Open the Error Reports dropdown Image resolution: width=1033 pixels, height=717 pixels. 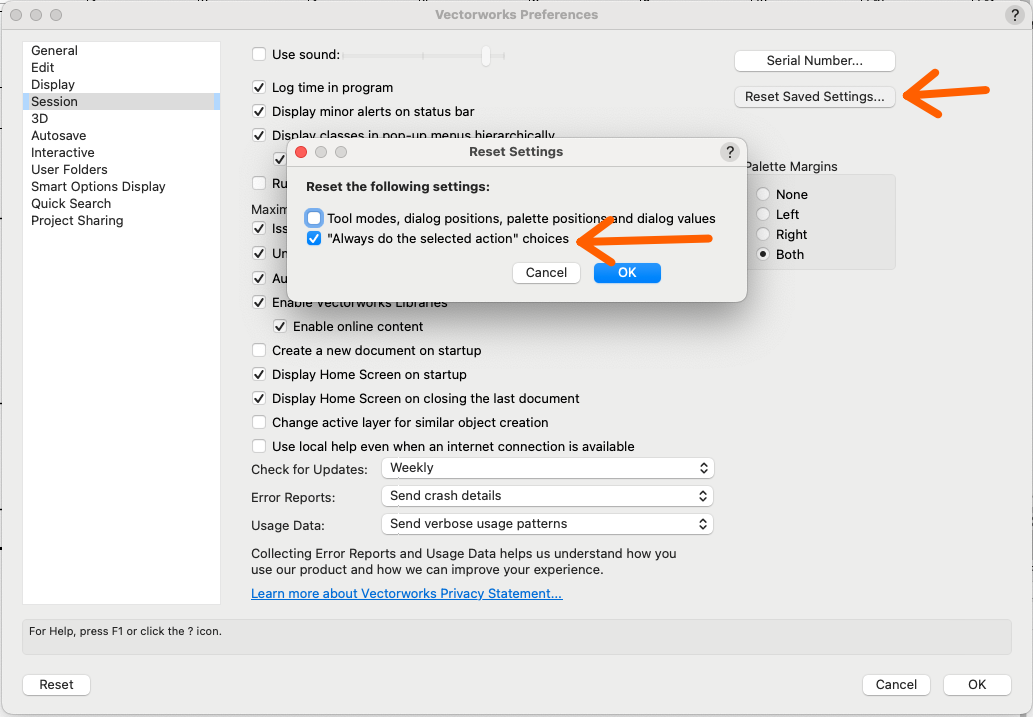click(547, 495)
